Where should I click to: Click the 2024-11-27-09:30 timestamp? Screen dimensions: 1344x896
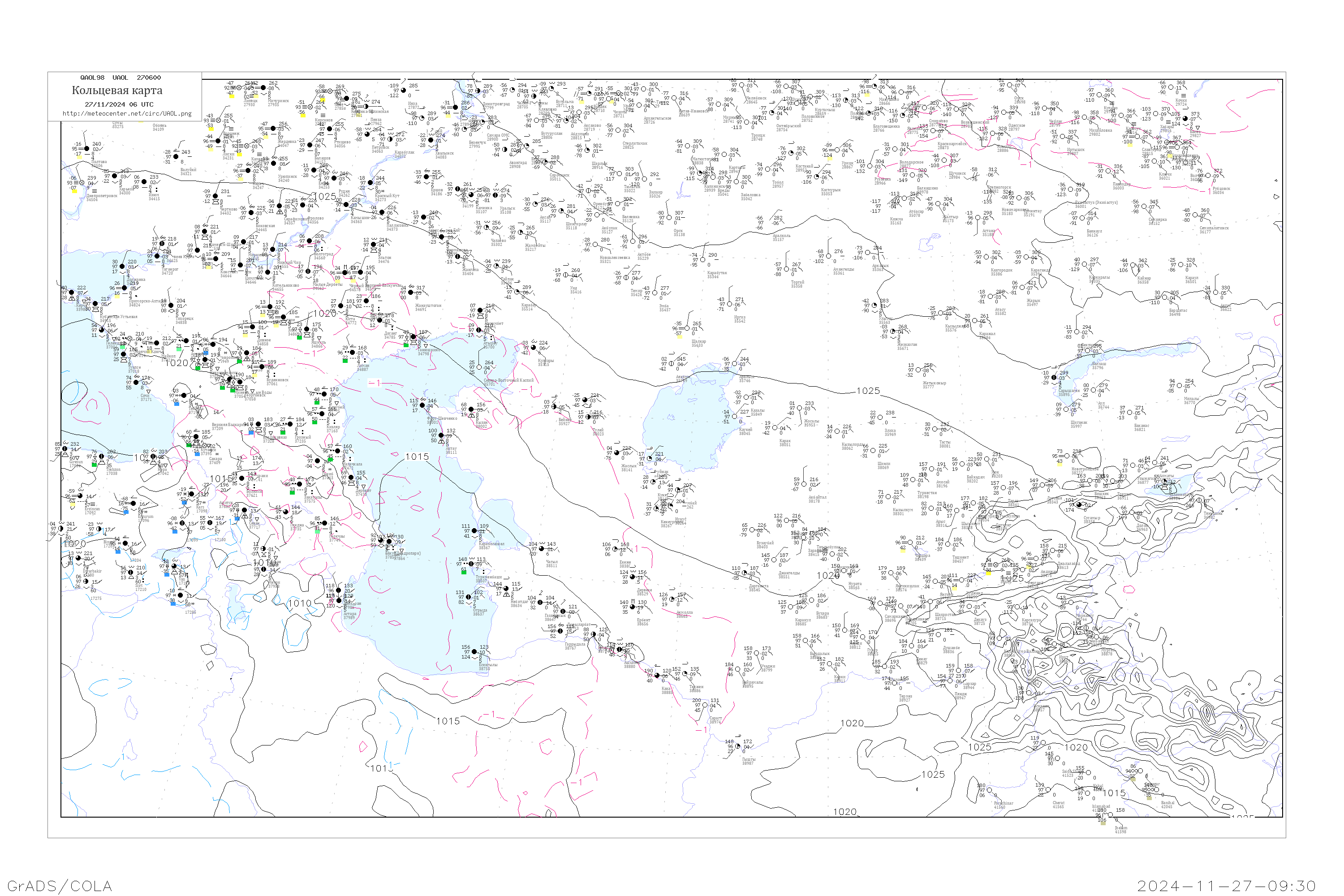[x=1226, y=886]
